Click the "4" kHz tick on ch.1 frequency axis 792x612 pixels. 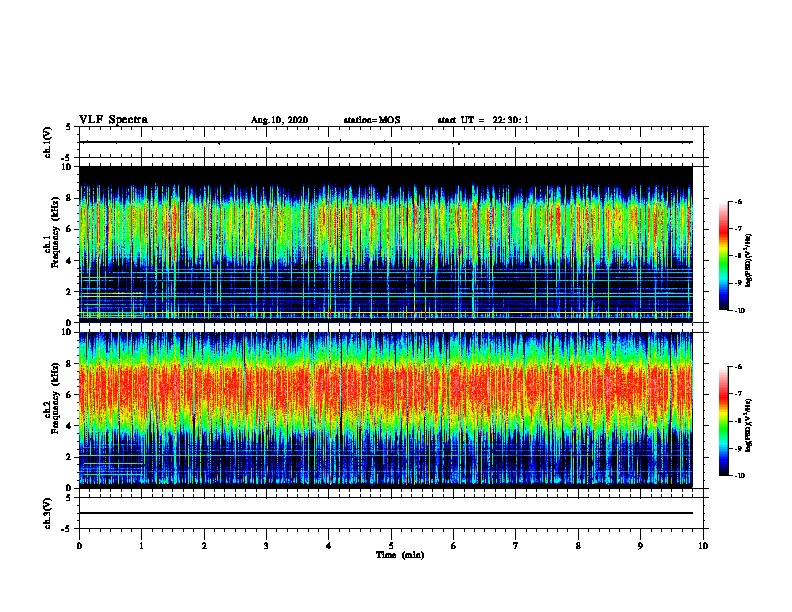[70, 261]
